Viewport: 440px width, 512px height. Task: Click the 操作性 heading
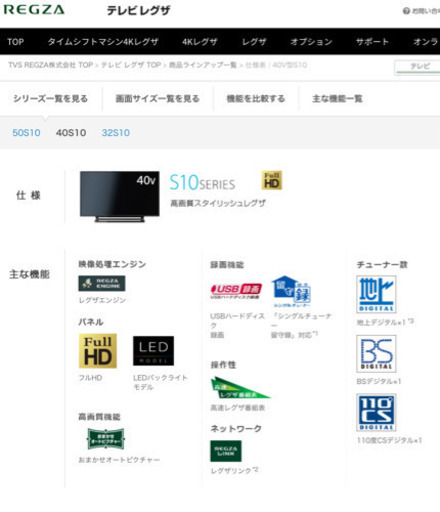coord(223,365)
